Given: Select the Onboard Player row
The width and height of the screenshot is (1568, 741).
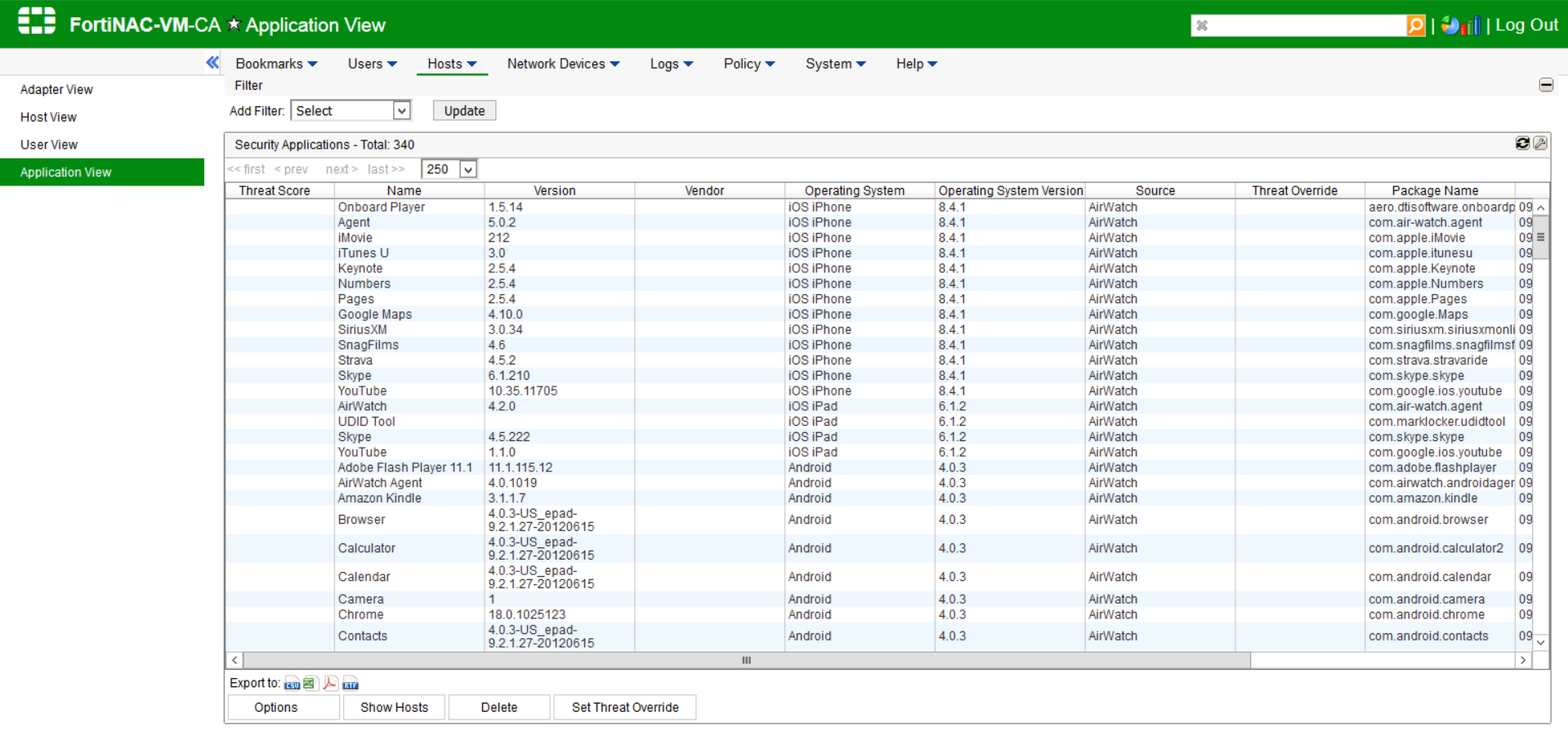Looking at the screenshot, I should click(x=879, y=208).
